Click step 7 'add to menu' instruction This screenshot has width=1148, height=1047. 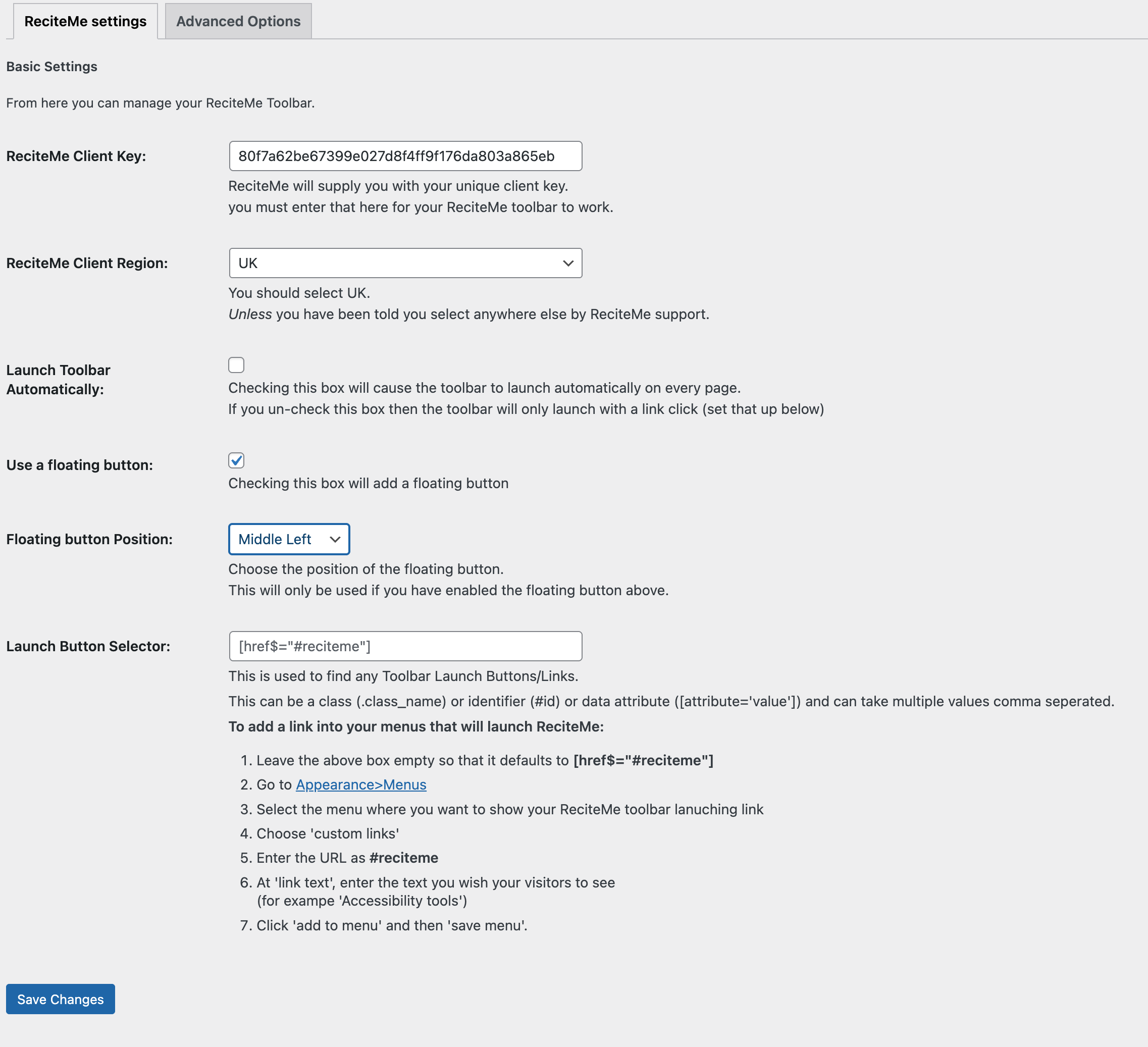point(392,926)
